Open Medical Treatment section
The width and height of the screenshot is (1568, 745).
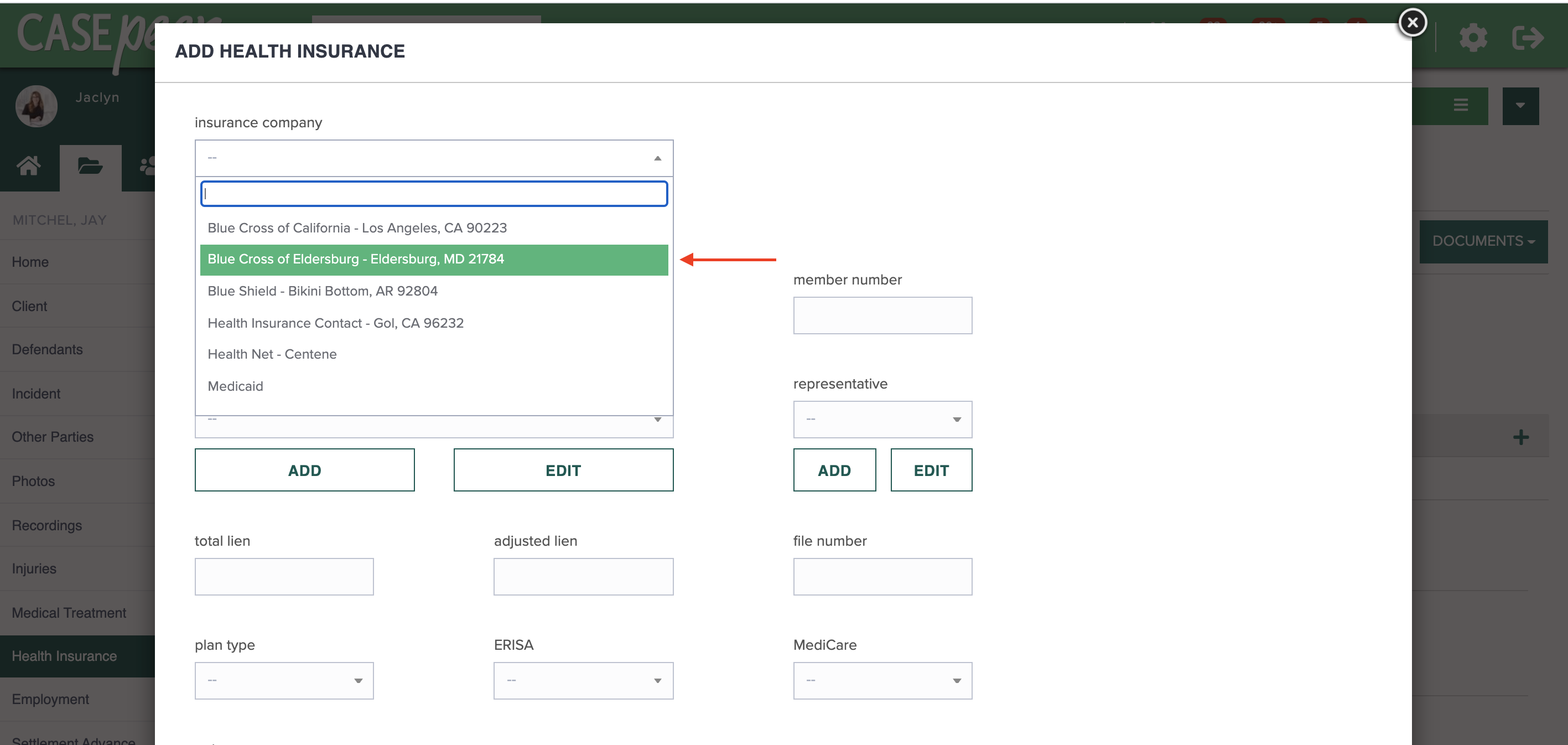click(x=77, y=613)
